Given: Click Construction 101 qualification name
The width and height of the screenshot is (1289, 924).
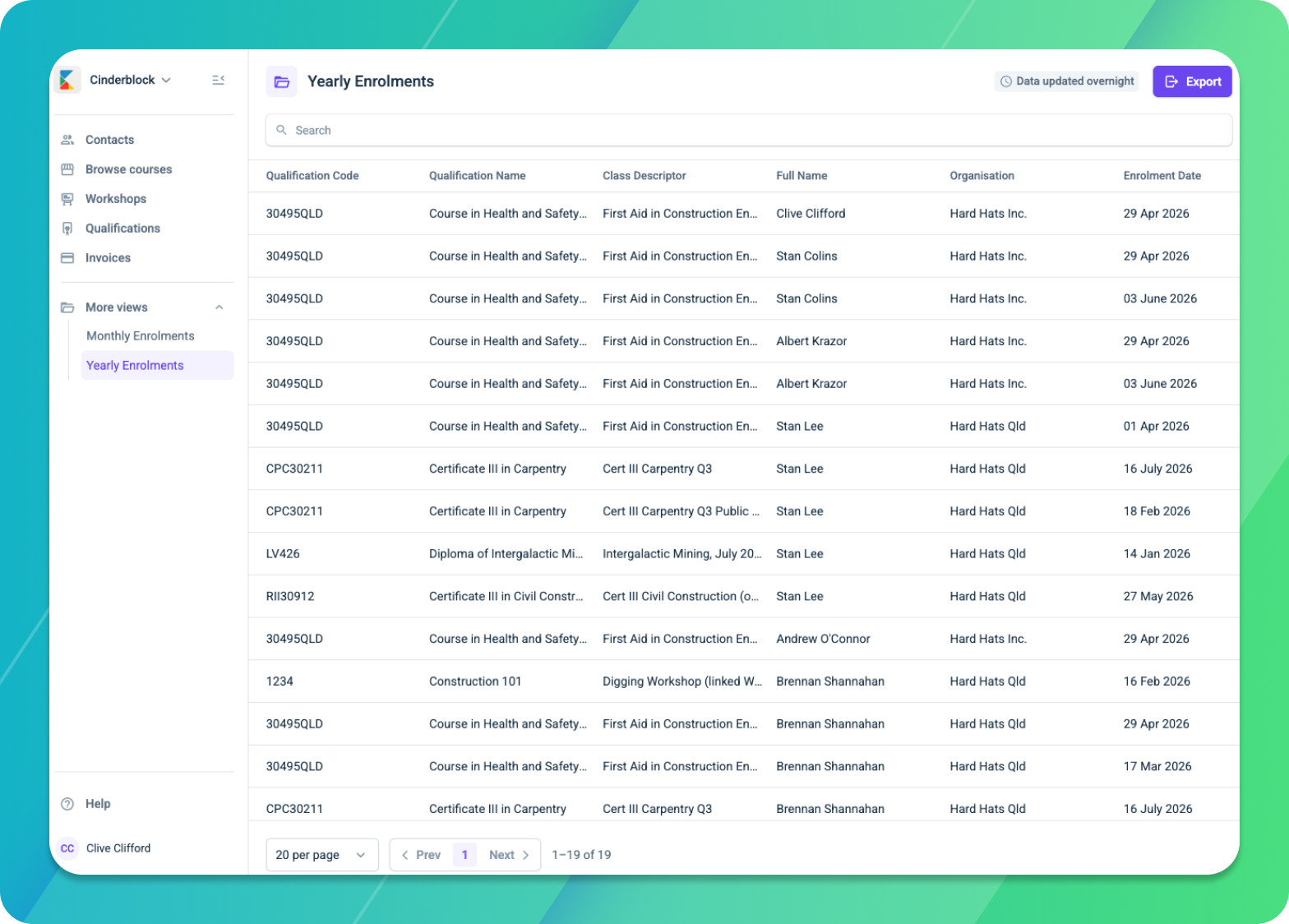Looking at the screenshot, I should tap(475, 681).
